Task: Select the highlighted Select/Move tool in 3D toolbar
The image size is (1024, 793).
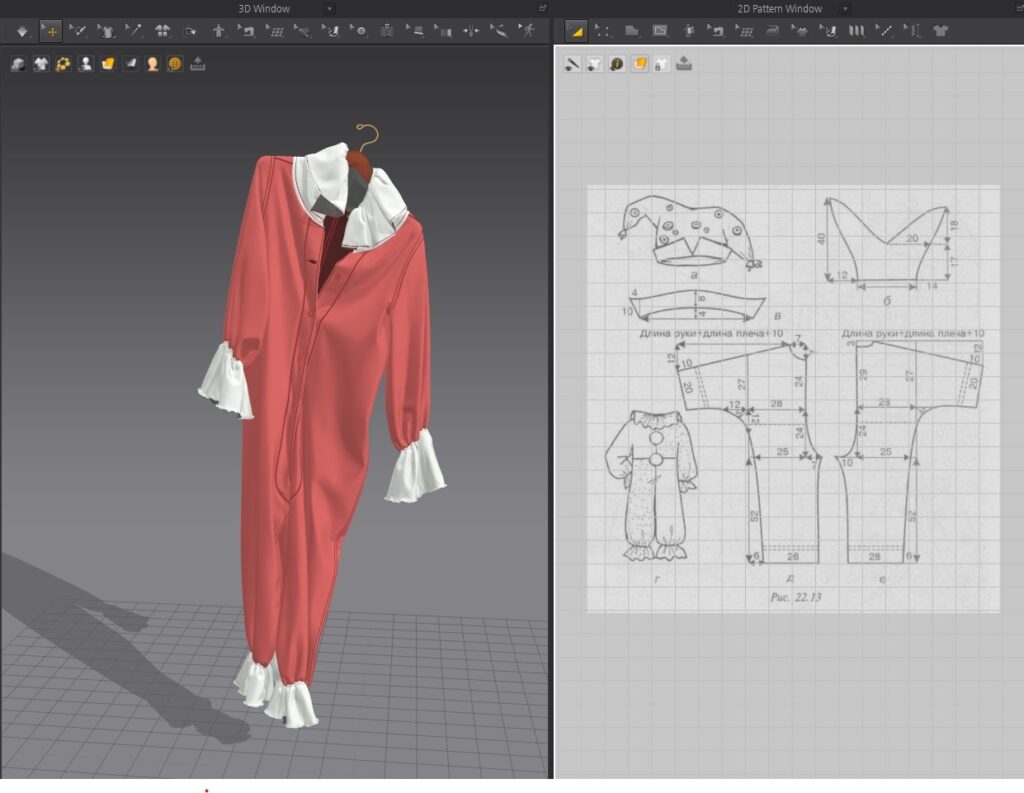Action: click(50, 31)
